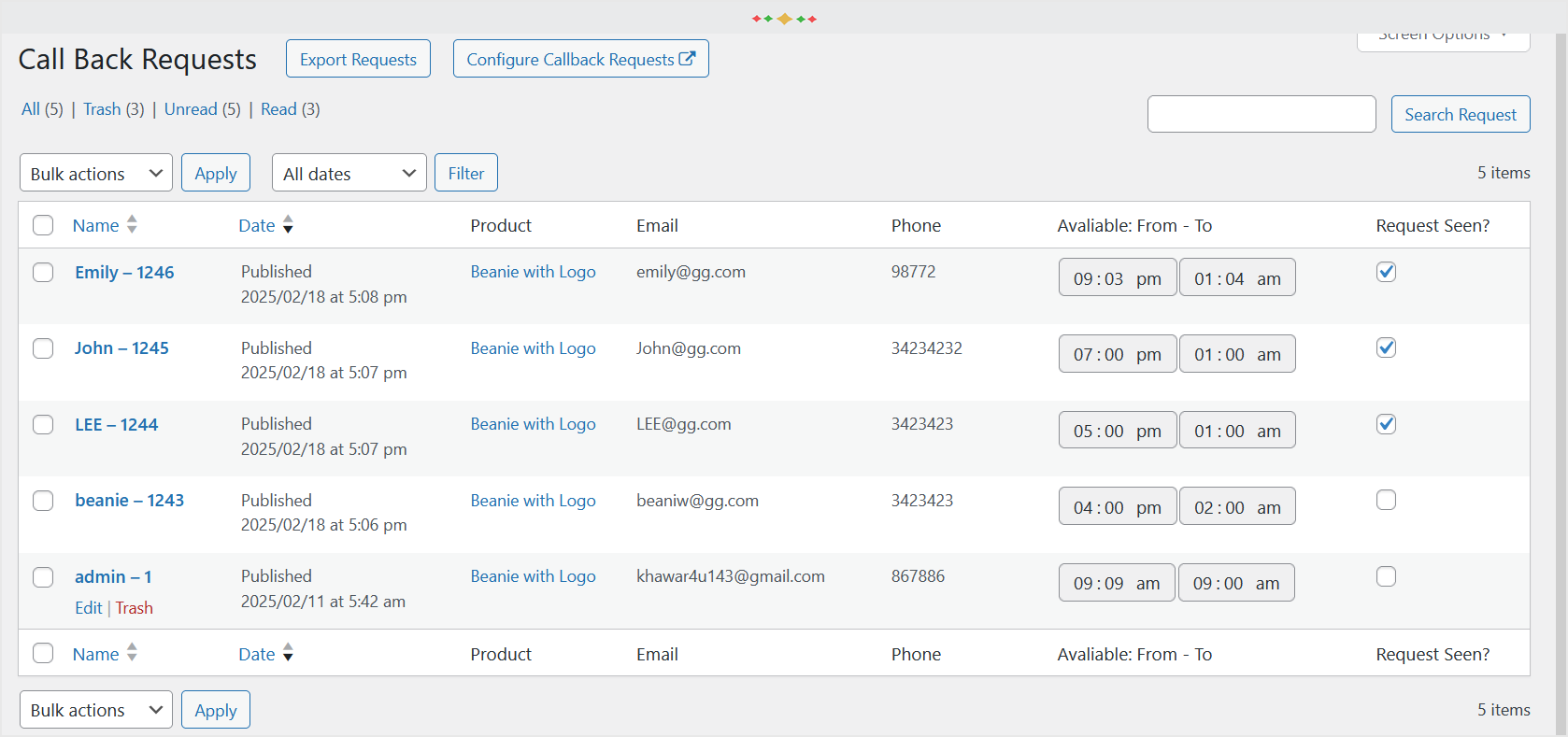Viewport: 1568px width, 737px height.
Task: Click the Filter button
Action: click(x=466, y=173)
